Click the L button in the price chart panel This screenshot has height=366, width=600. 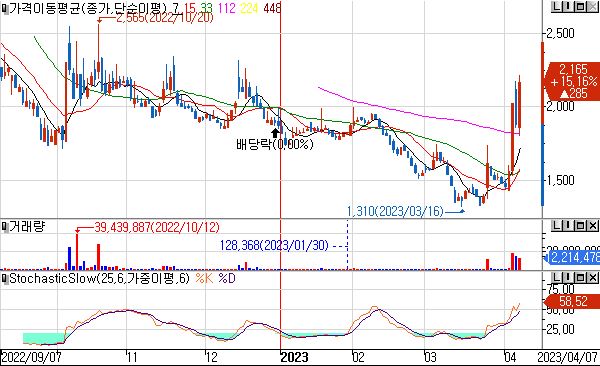tap(556, 7)
